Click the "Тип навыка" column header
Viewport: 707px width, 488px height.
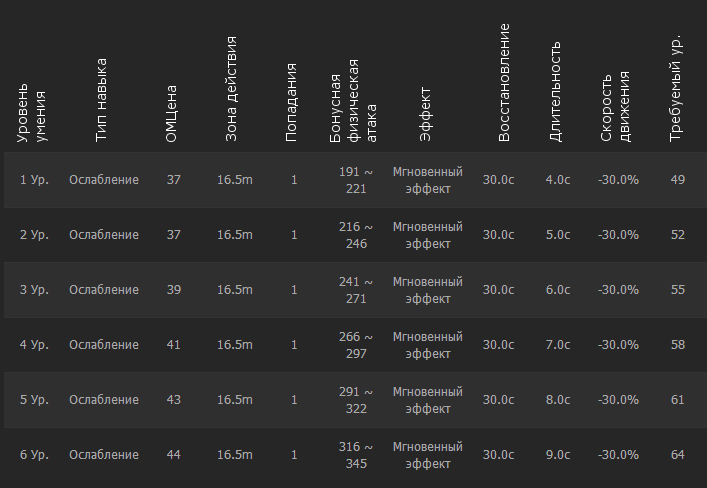pos(101,100)
